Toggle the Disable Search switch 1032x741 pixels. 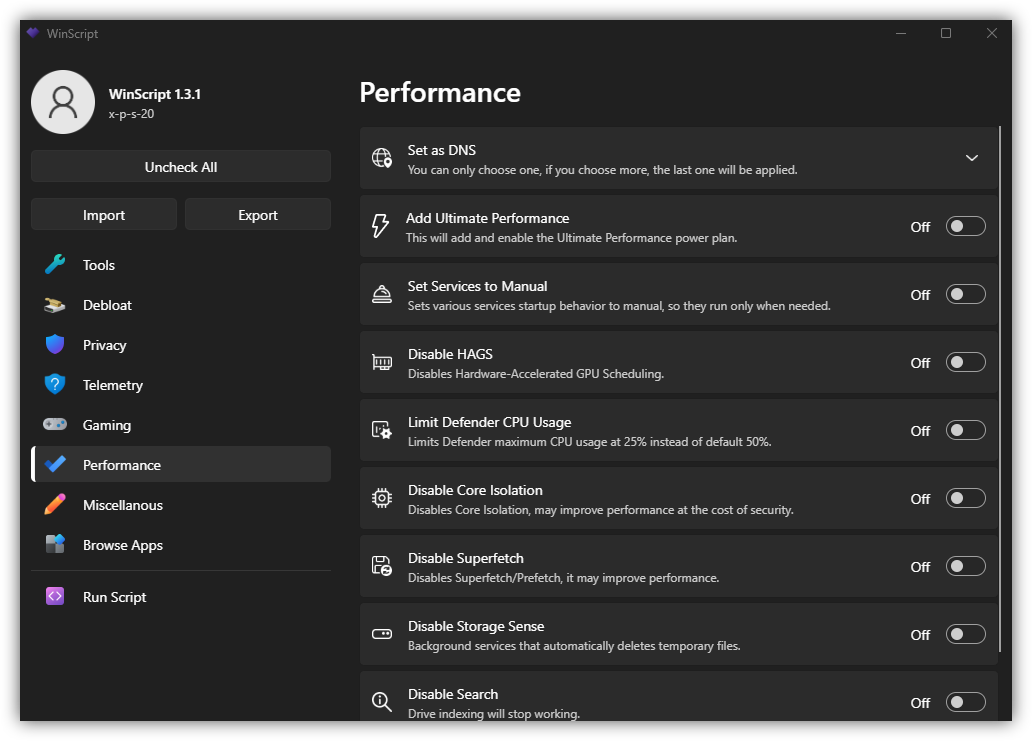click(x=966, y=702)
